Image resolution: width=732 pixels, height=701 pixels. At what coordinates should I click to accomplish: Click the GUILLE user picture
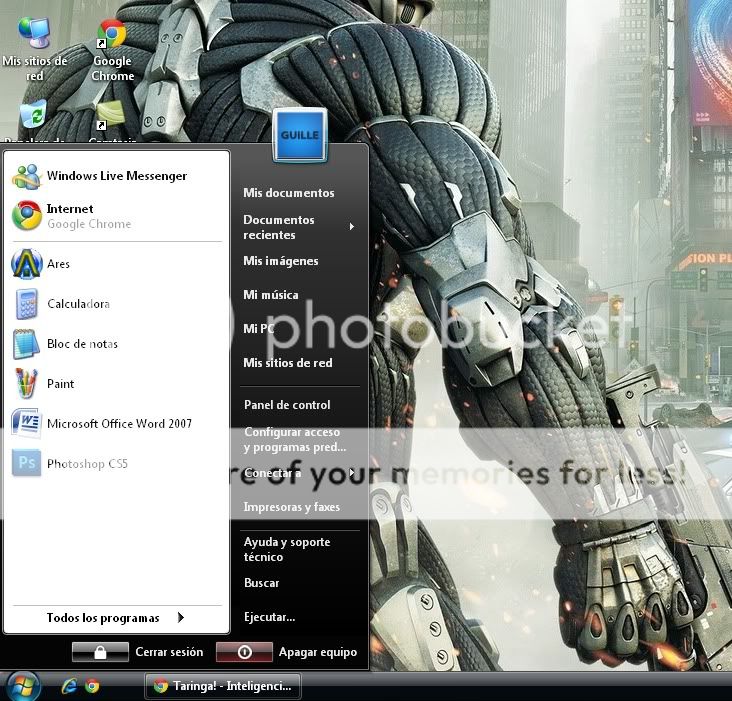coord(300,136)
